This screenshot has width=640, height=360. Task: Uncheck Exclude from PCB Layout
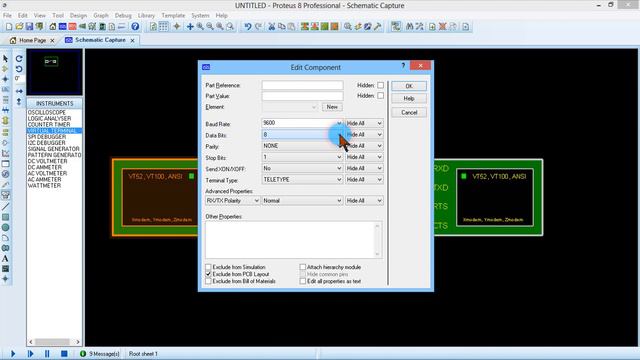point(208,274)
